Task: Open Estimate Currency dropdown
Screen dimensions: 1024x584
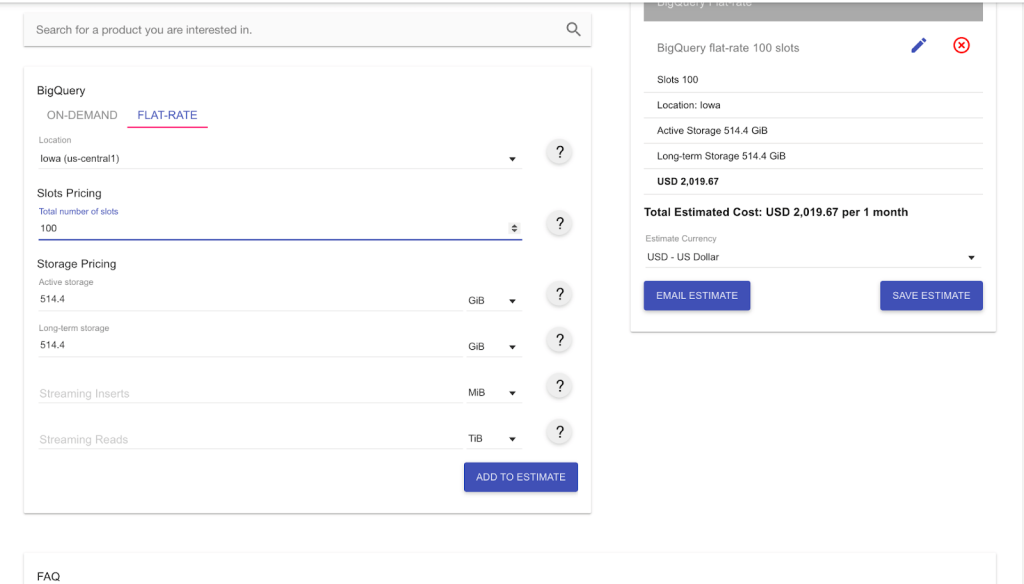Action: pos(813,257)
